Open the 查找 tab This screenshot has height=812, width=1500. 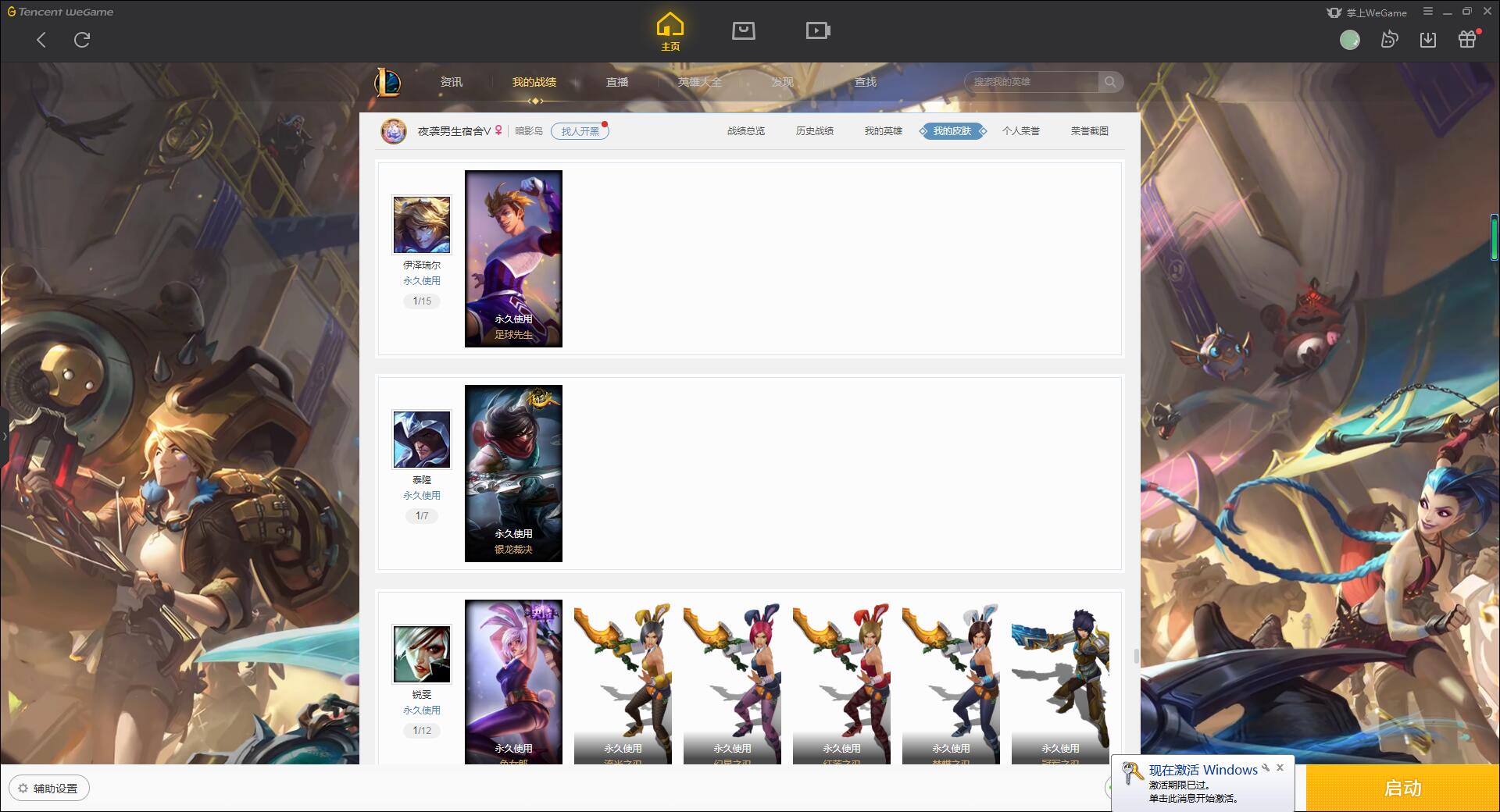(x=866, y=82)
